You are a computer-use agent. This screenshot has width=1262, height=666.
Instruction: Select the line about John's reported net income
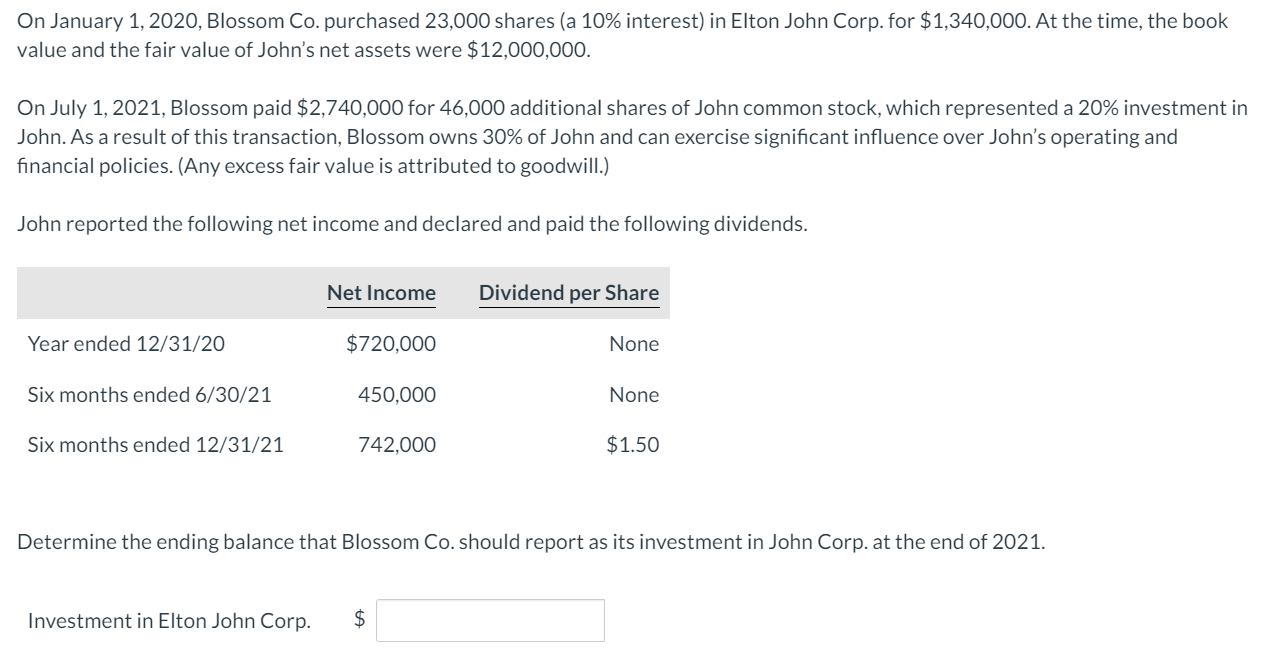tap(412, 223)
